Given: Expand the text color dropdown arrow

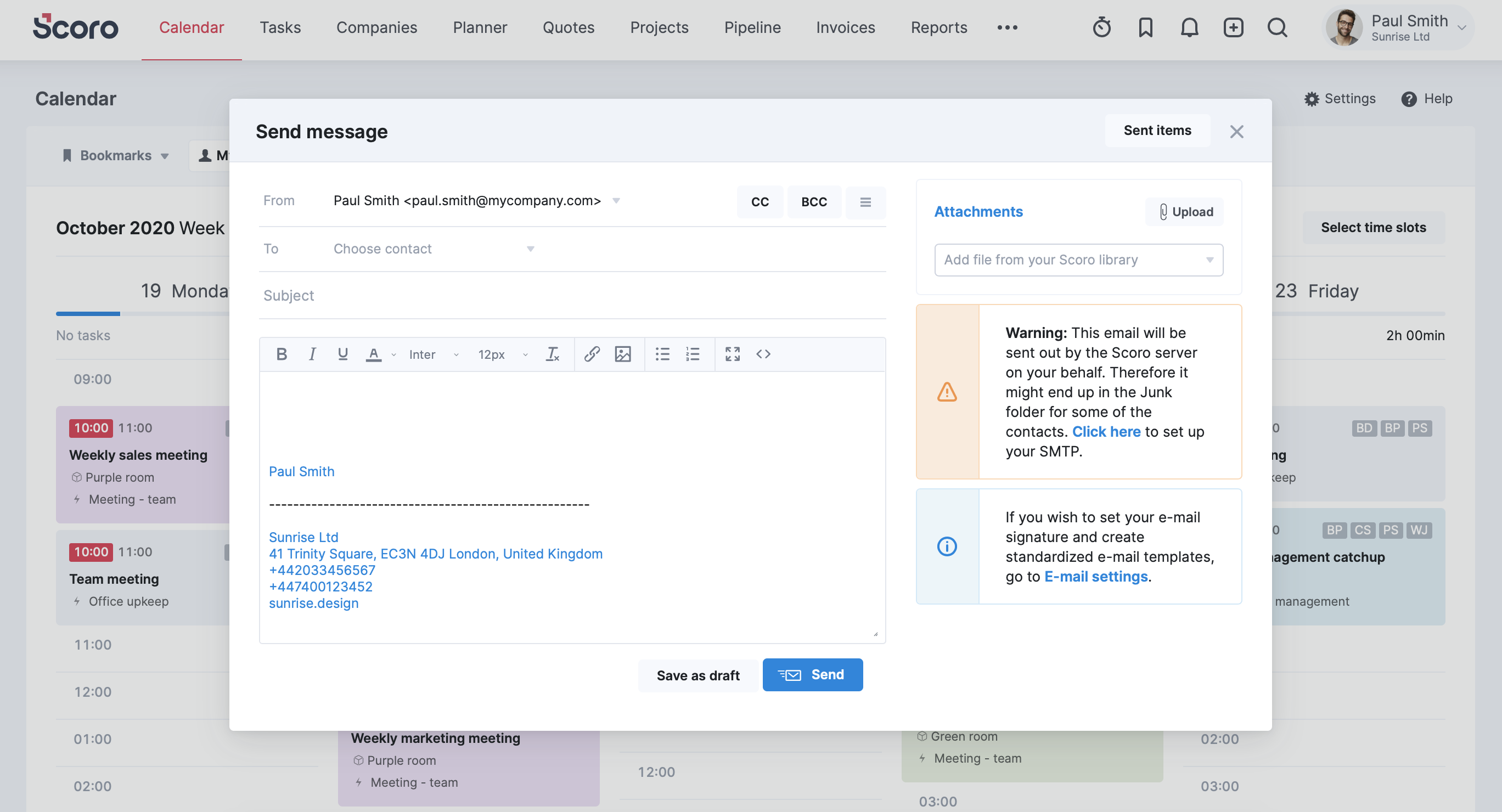Looking at the screenshot, I should 394,354.
